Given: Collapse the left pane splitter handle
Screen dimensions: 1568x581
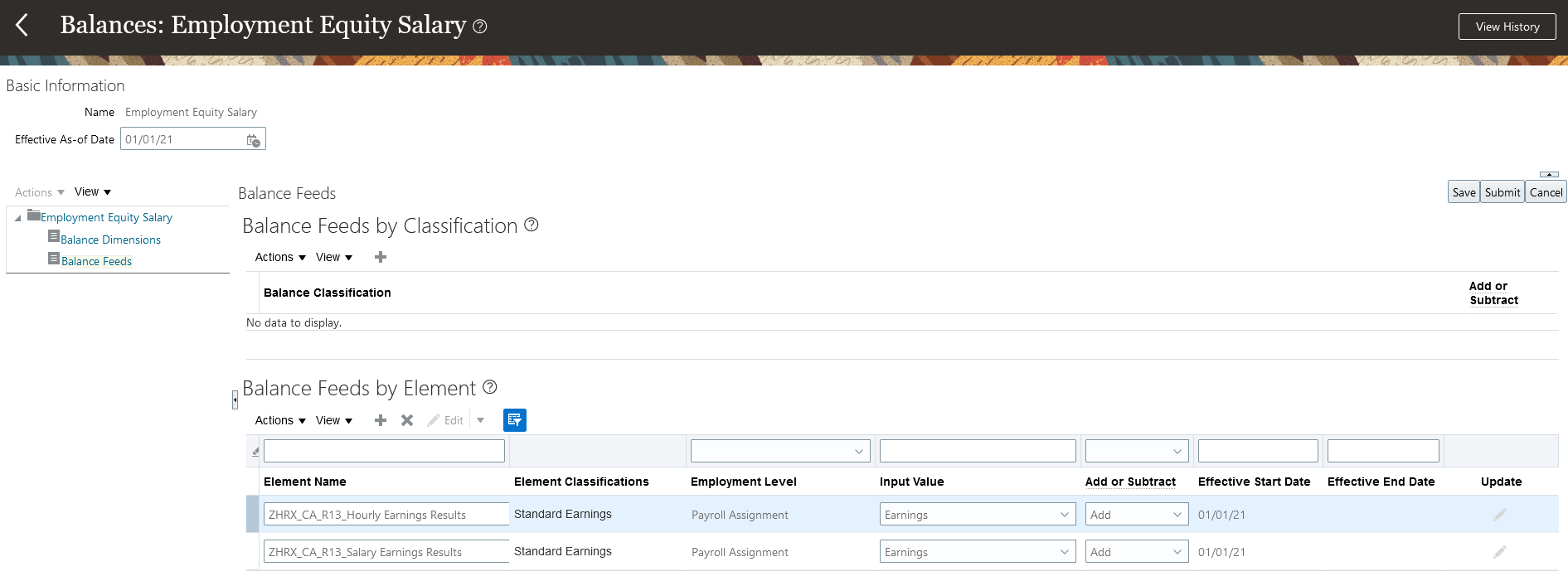Looking at the screenshot, I should coord(235,400).
